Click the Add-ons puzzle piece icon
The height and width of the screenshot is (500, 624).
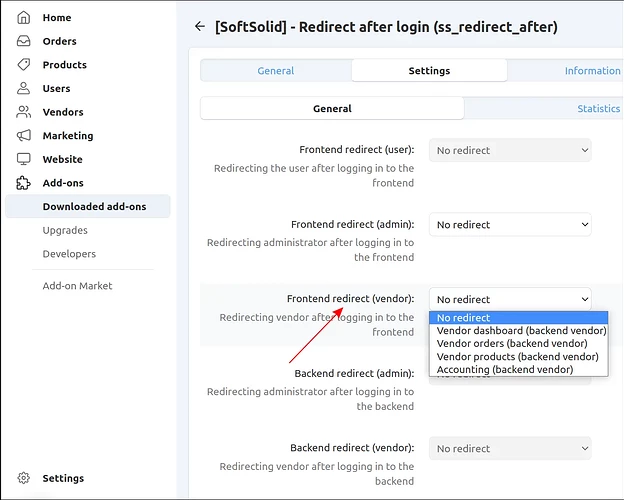point(23,183)
